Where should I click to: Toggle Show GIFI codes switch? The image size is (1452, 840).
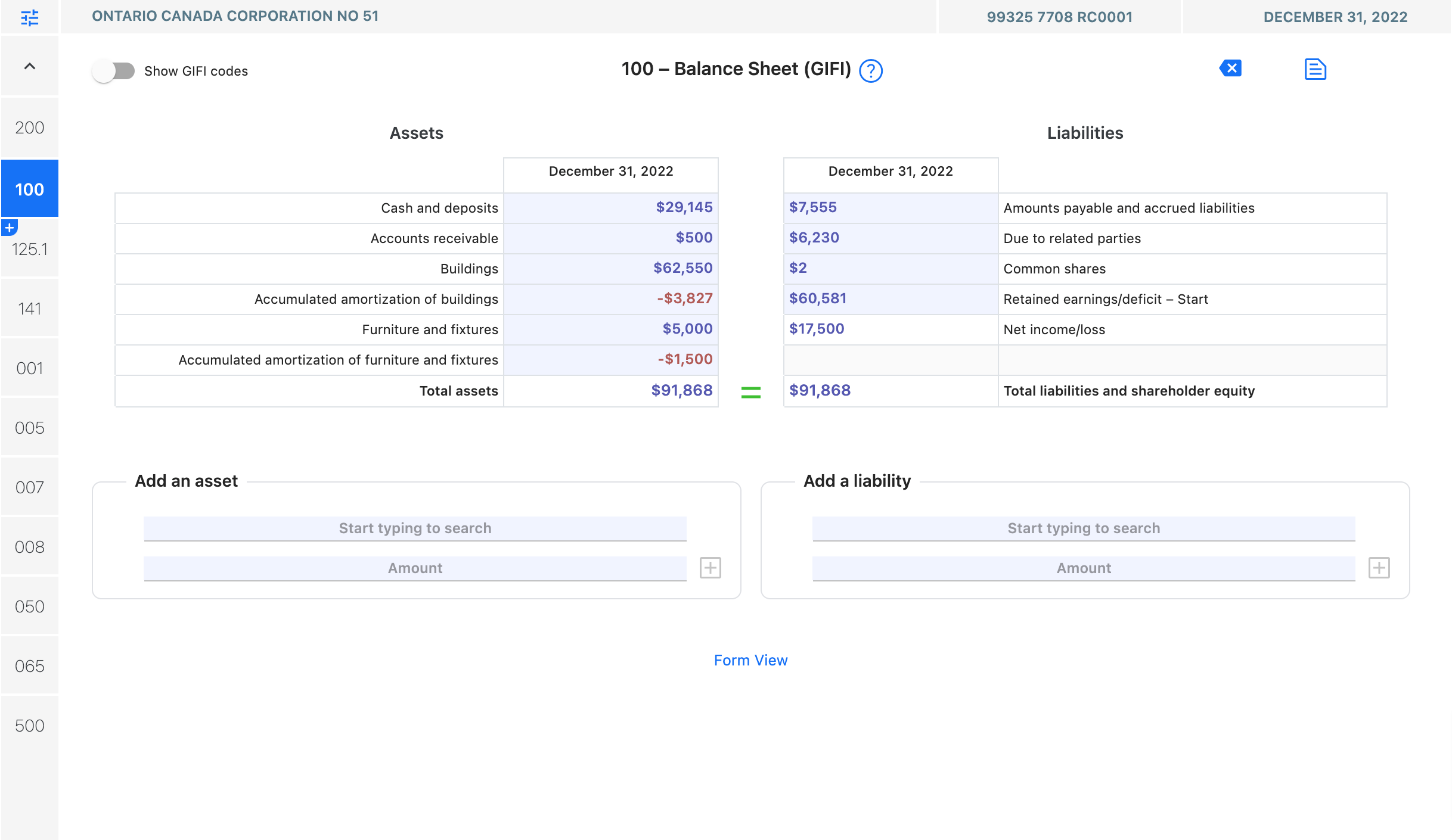(x=114, y=71)
